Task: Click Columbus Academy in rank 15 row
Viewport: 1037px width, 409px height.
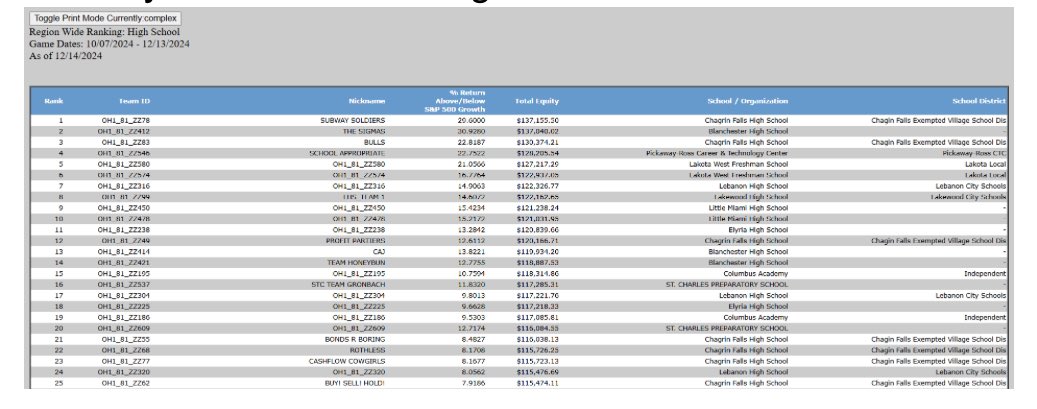Action: pos(756,273)
